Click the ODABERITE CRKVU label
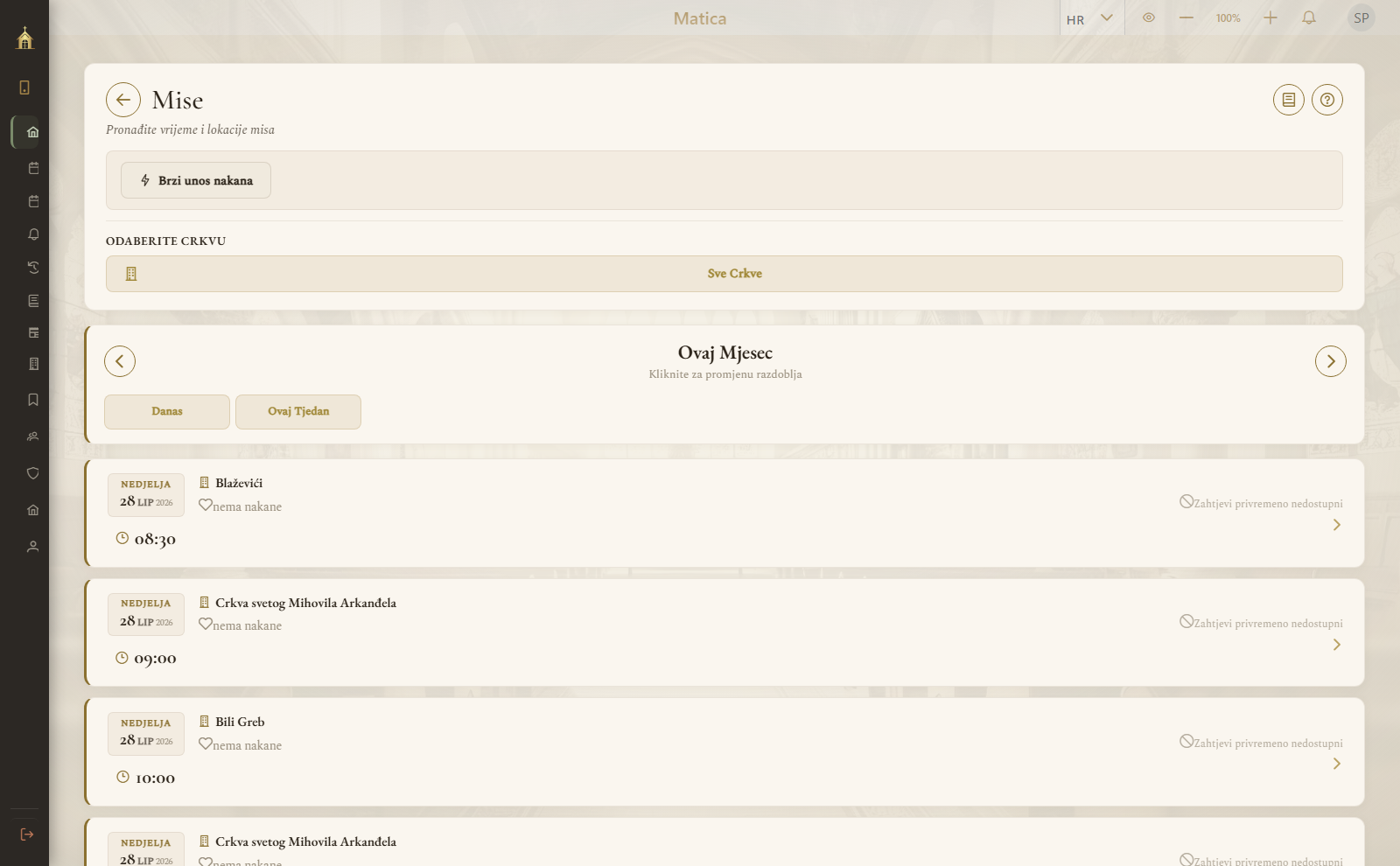 pyautogui.click(x=166, y=241)
